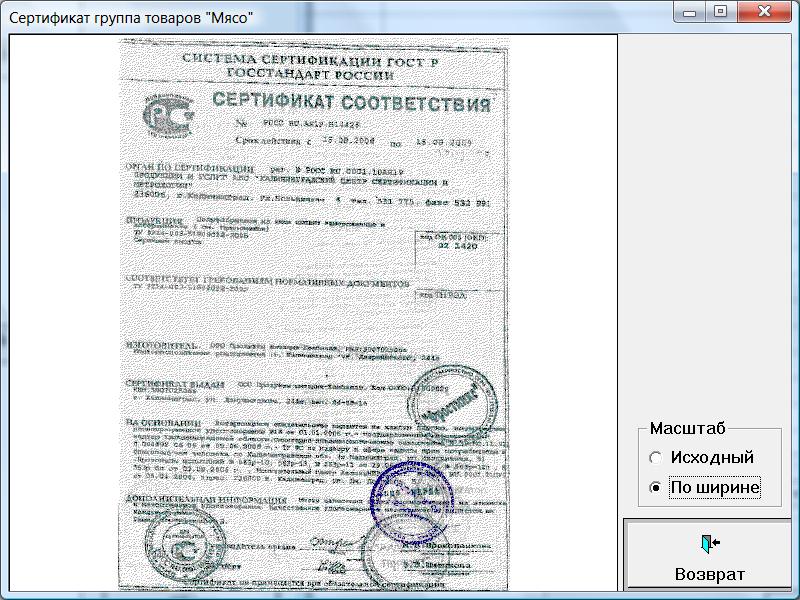Click the scanned certificate image
The image size is (800, 600).
pos(314,313)
